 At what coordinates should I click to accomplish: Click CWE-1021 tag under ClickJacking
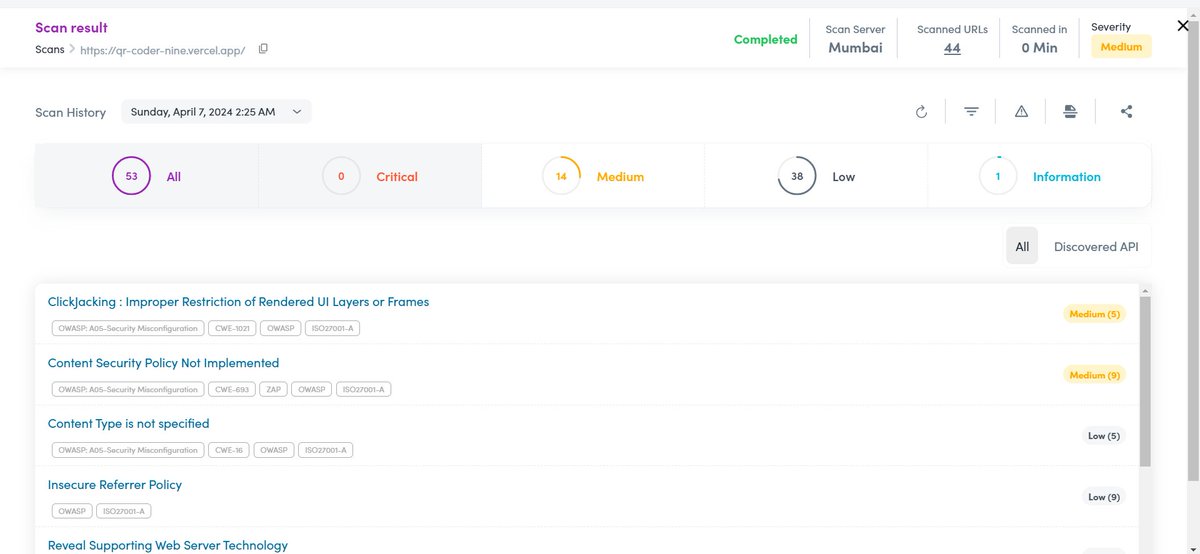pyautogui.click(x=233, y=328)
